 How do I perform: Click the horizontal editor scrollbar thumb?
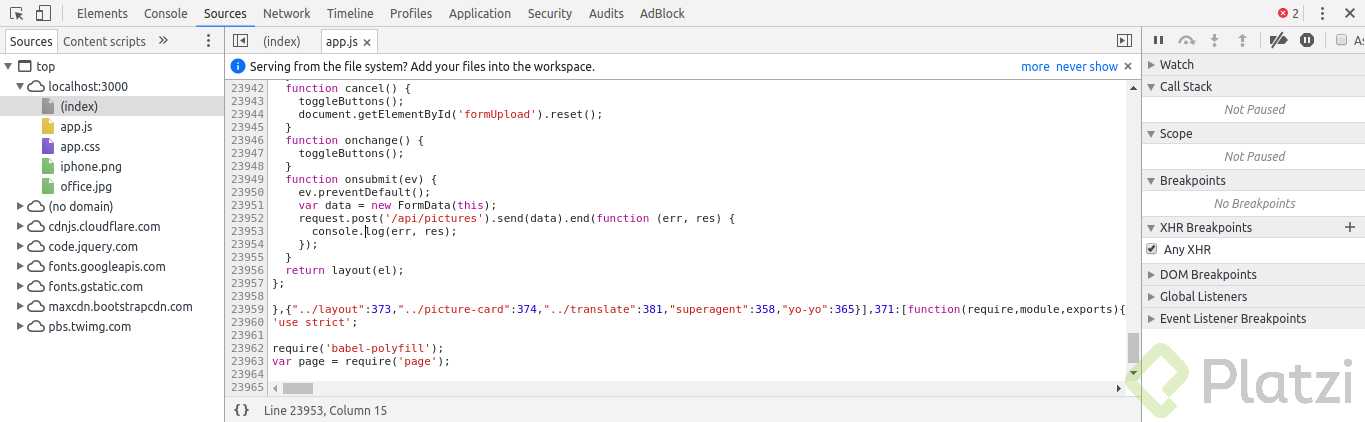coord(298,387)
